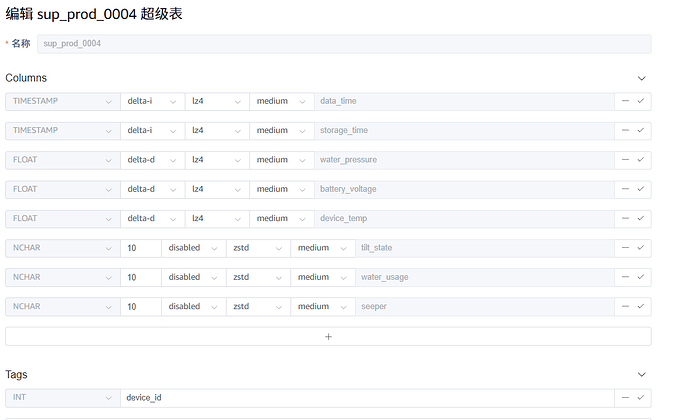Open delta-d encoding dropdown for battery_voltage
Viewport: 690px width, 420px height.
pos(152,189)
